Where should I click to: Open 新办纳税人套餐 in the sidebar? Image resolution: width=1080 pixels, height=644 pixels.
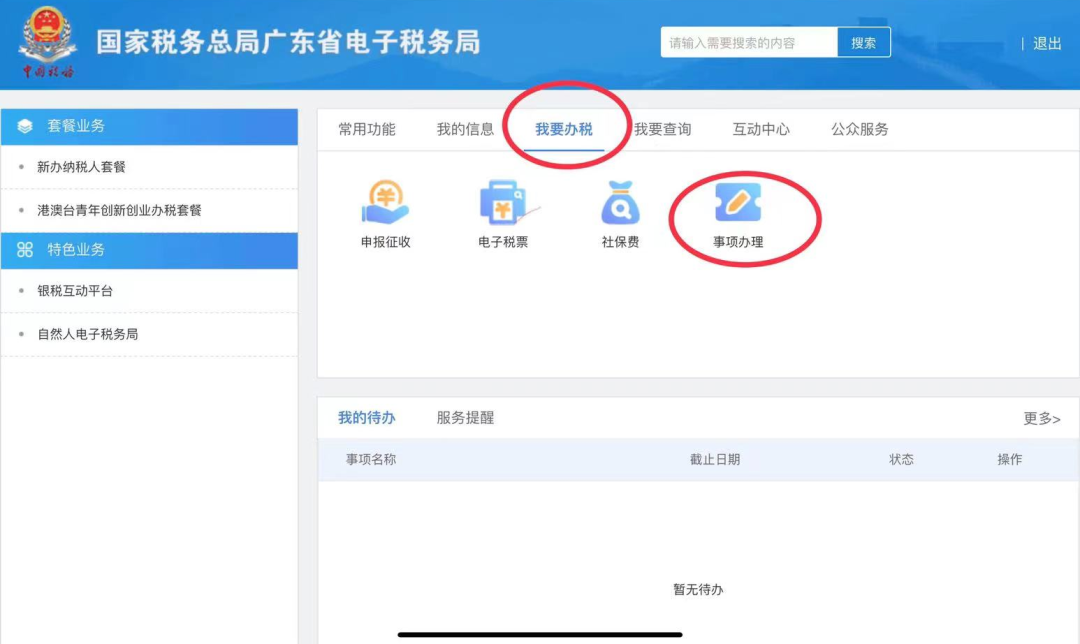point(81,167)
